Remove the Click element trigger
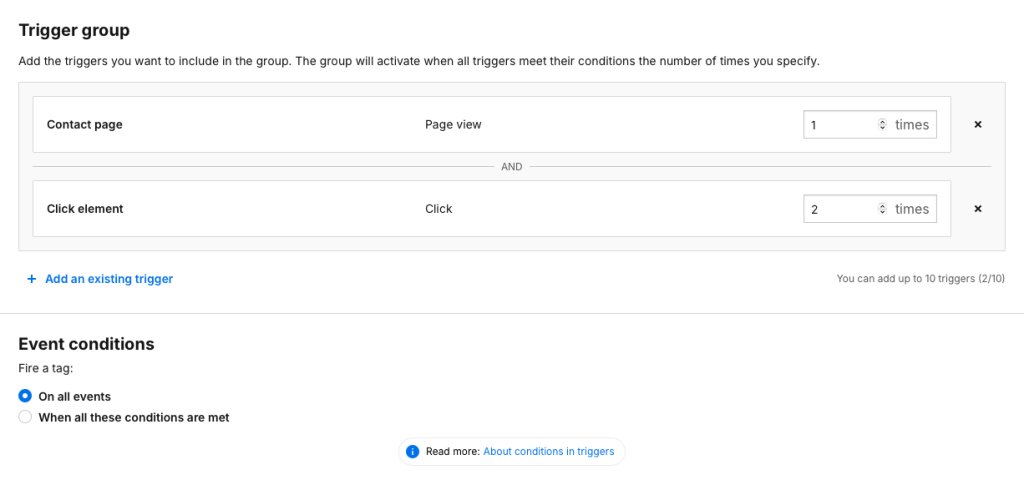1024x485 pixels. (978, 209)
